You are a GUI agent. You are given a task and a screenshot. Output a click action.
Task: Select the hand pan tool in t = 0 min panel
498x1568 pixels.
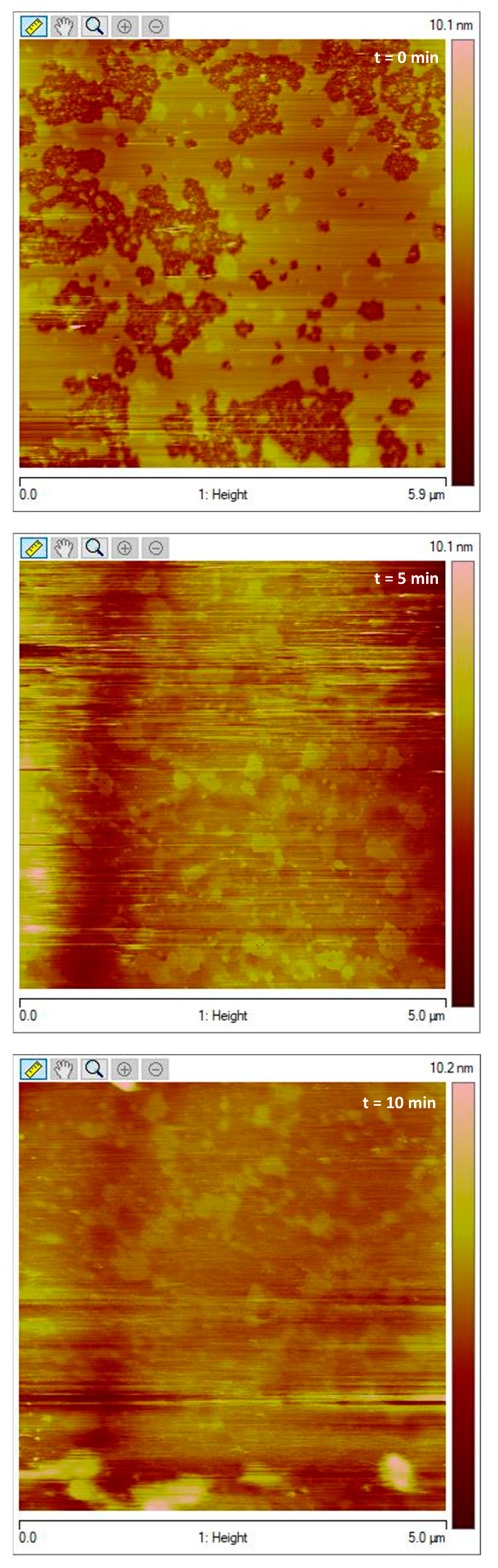click(x=64, y=26)
